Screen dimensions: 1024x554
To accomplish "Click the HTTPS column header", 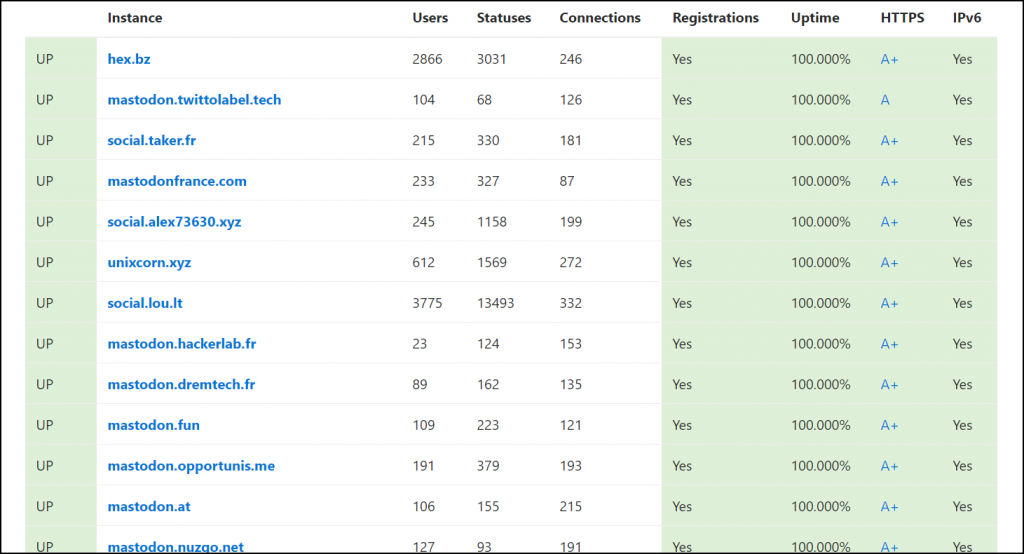I will coord(903,18).
